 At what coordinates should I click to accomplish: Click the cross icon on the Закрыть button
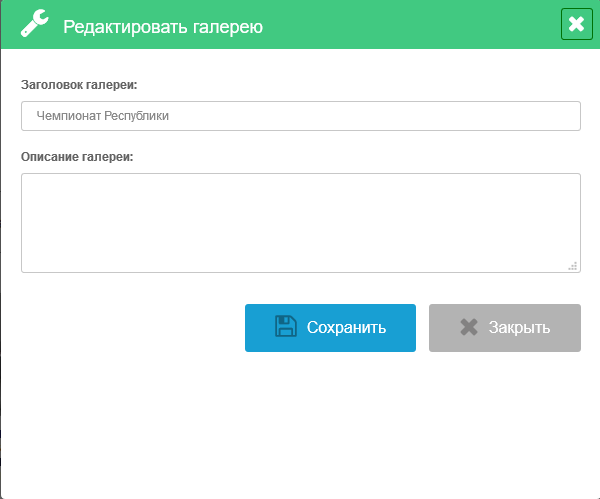[x=469, y=327]
